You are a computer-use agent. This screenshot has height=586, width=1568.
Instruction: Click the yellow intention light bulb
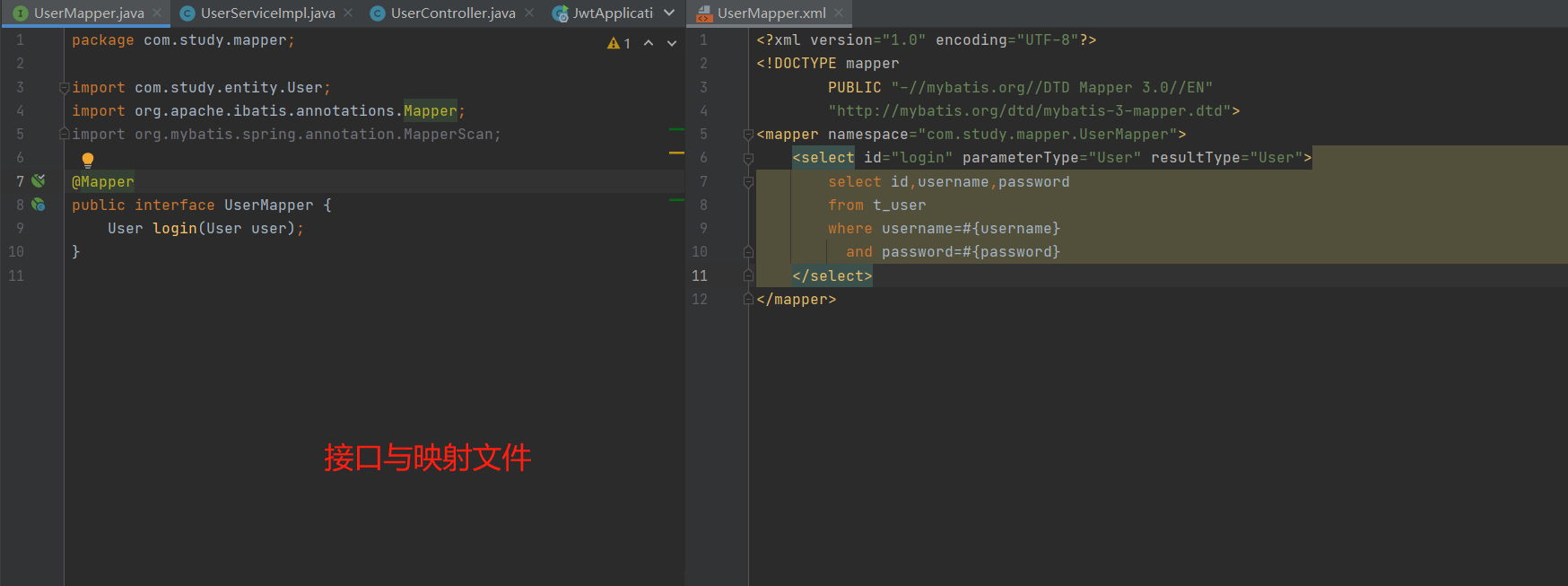[x=88, y=160]
